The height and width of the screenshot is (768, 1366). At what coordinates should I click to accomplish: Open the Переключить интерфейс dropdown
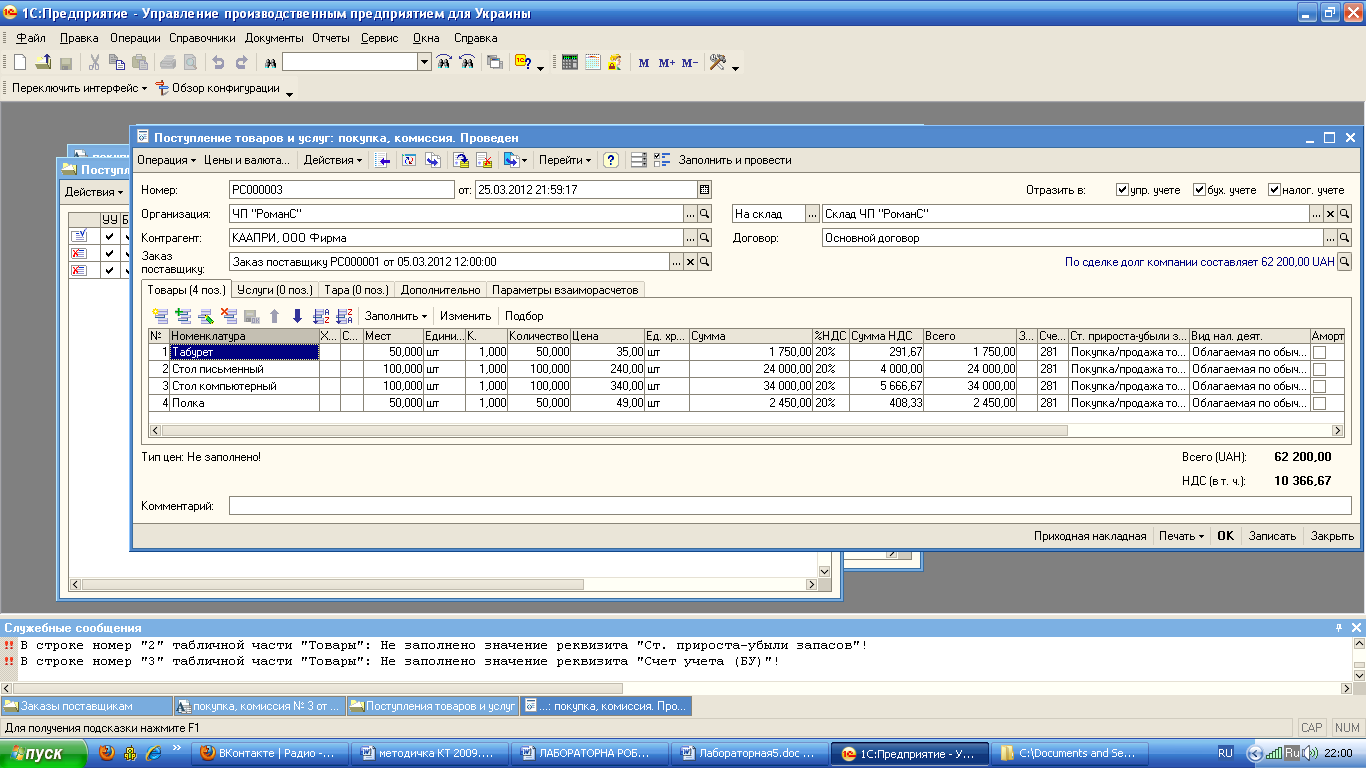[x=79, y=88]
